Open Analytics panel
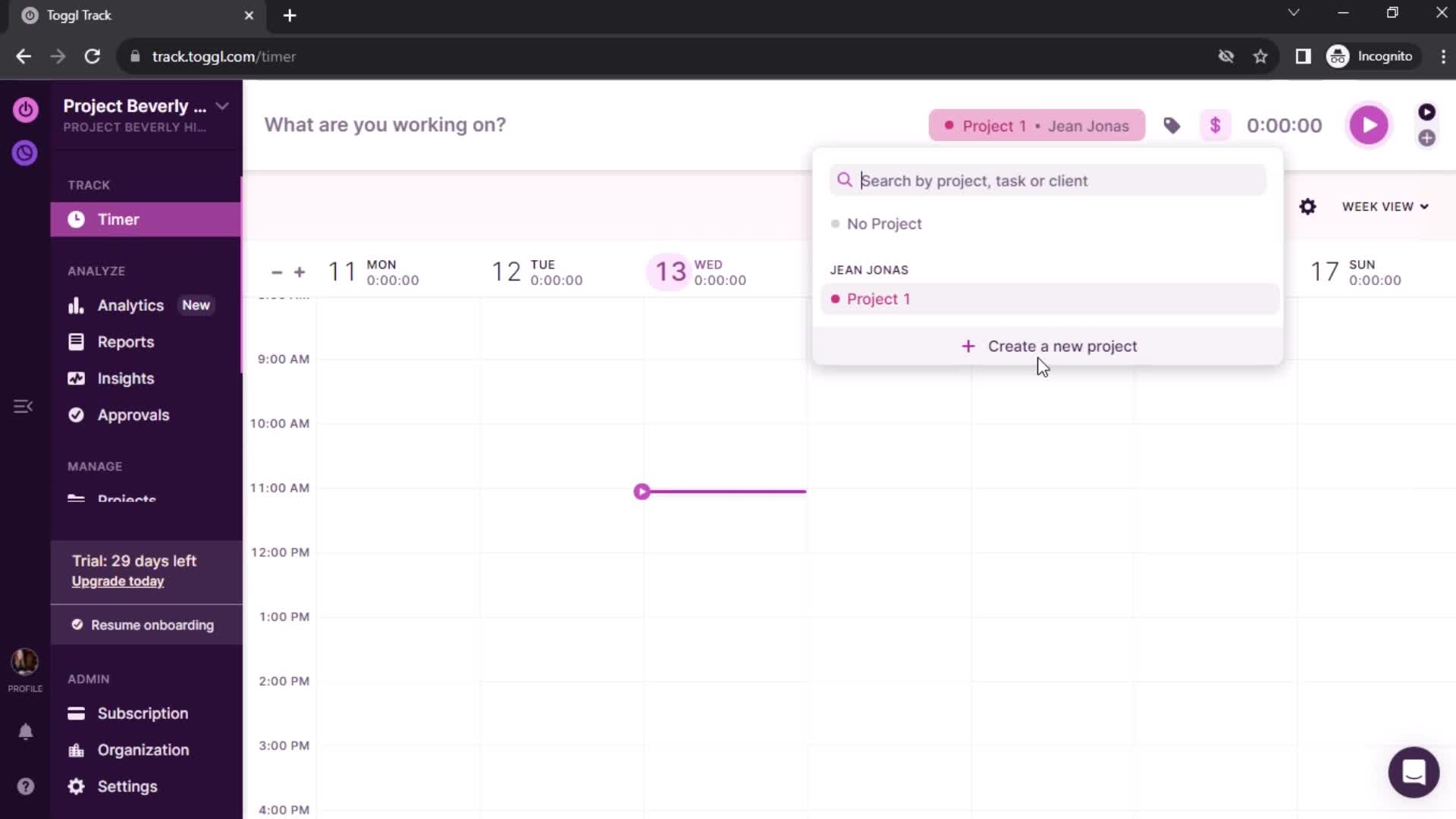 click(130, 304)
